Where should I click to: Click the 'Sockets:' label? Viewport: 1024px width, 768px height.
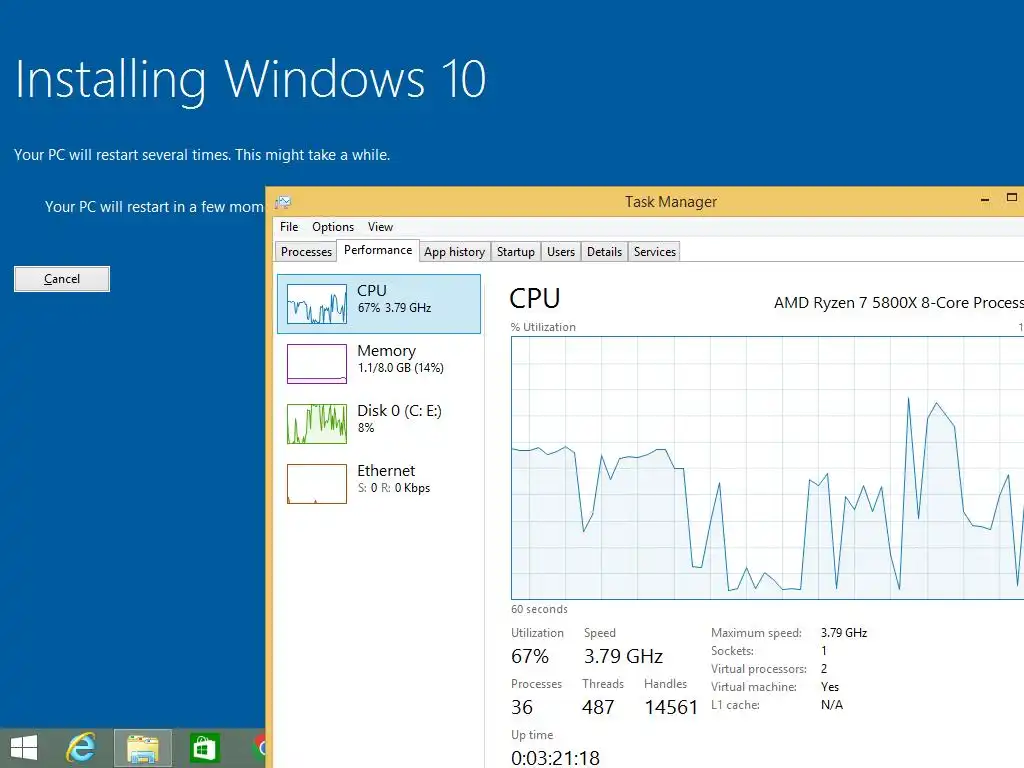732,651
